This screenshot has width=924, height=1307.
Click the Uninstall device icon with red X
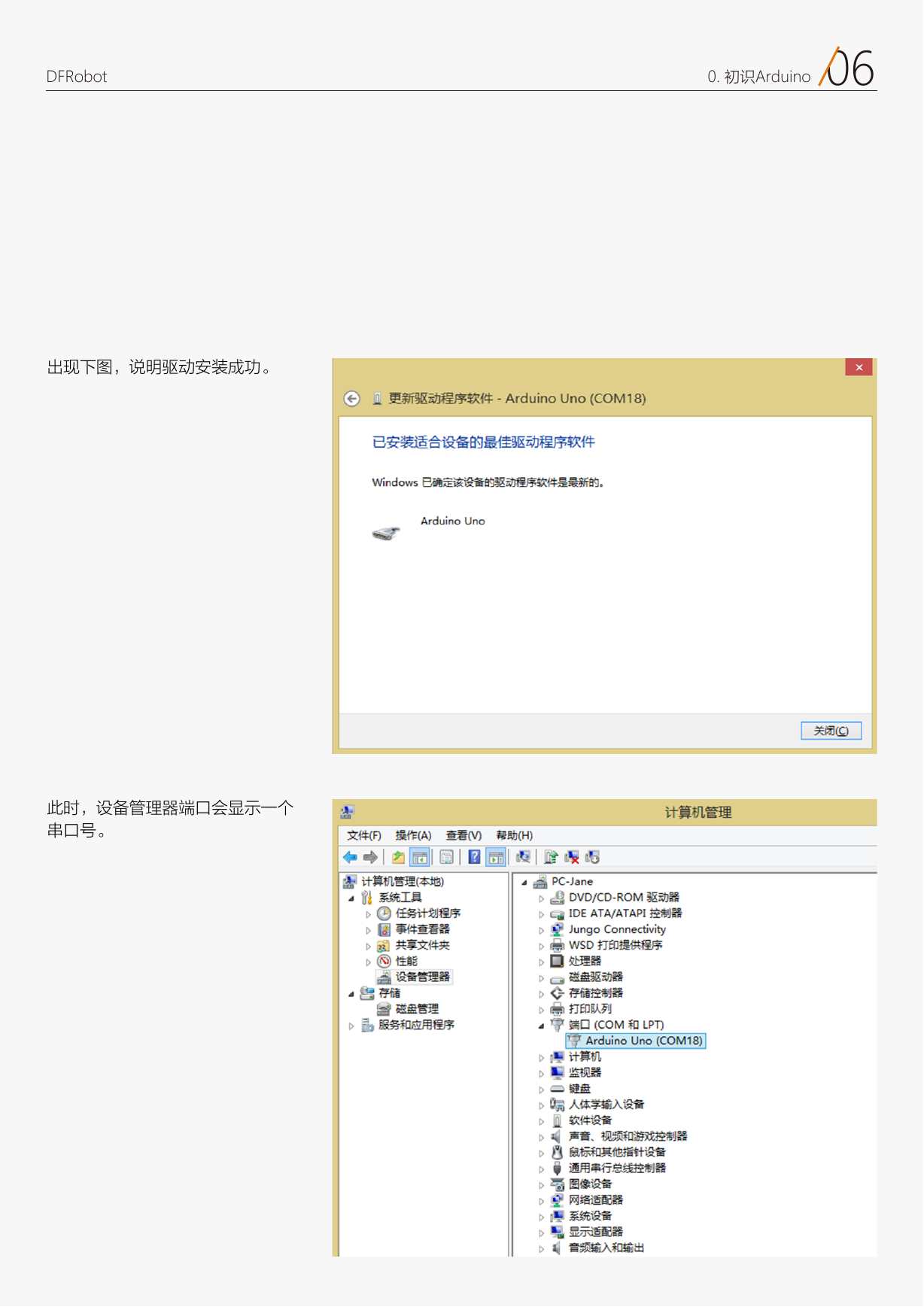[572, 857]
